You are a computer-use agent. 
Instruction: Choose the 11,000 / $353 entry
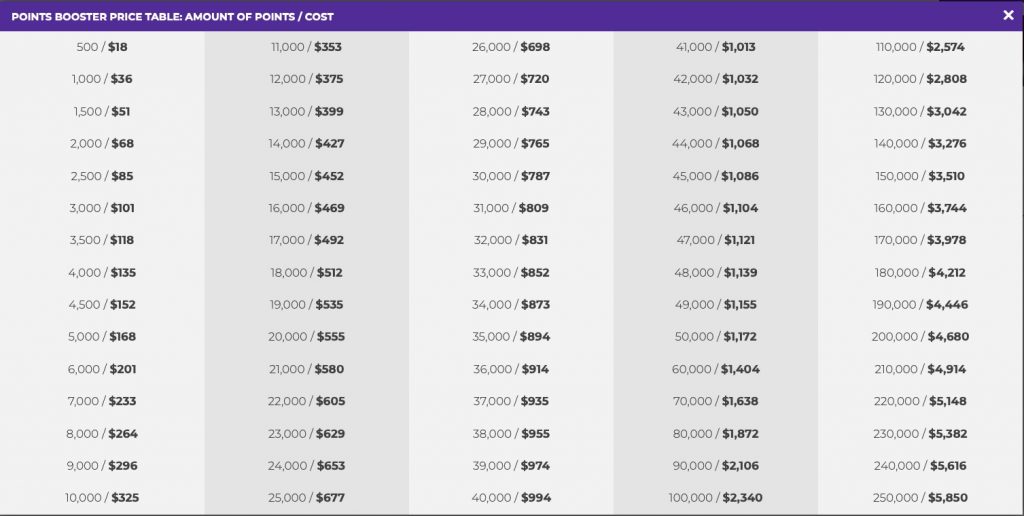[306, 47]
